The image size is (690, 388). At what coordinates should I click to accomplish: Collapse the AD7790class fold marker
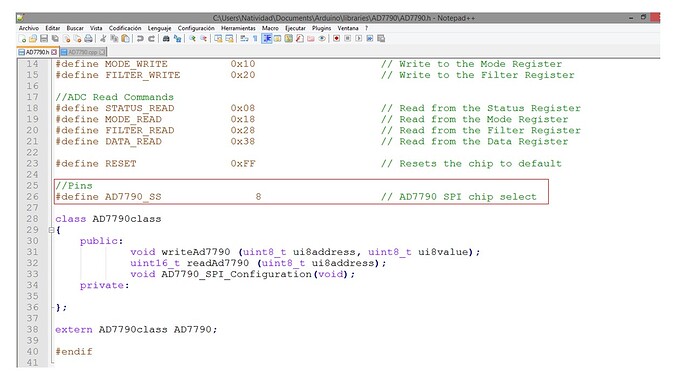coord(51,230)
